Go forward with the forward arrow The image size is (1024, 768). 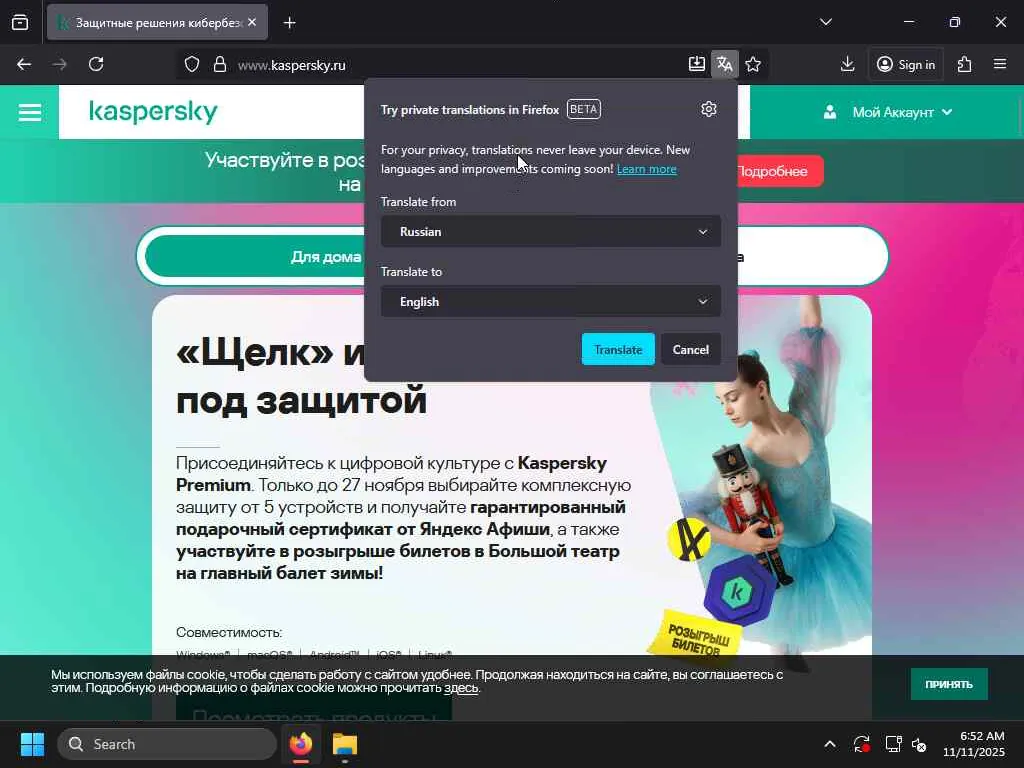tap(59, 64)
